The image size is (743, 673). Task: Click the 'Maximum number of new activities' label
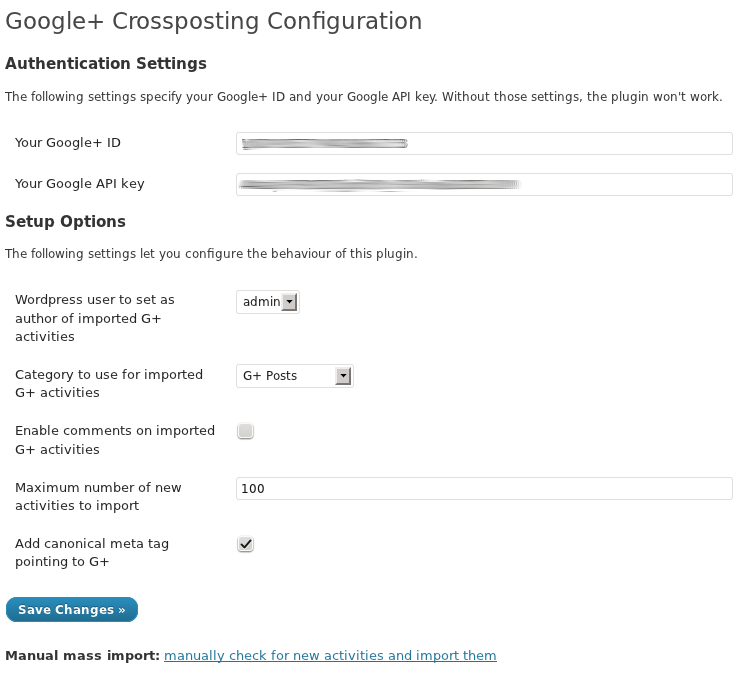pos(98,496)
